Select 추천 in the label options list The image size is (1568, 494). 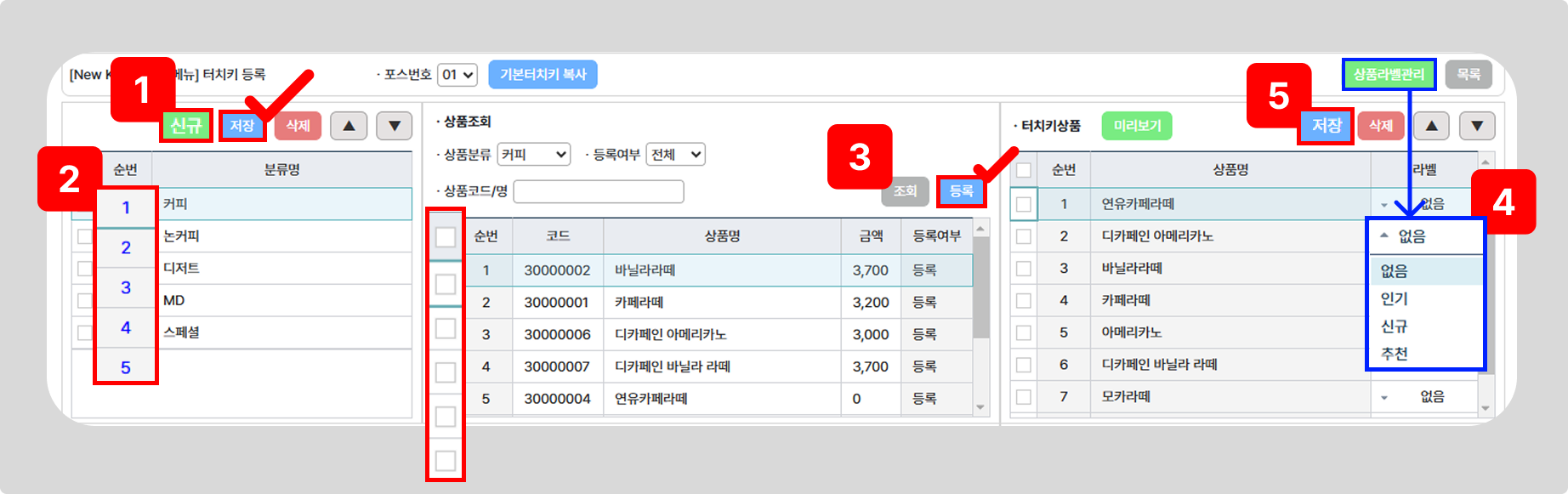[1395, 354]
